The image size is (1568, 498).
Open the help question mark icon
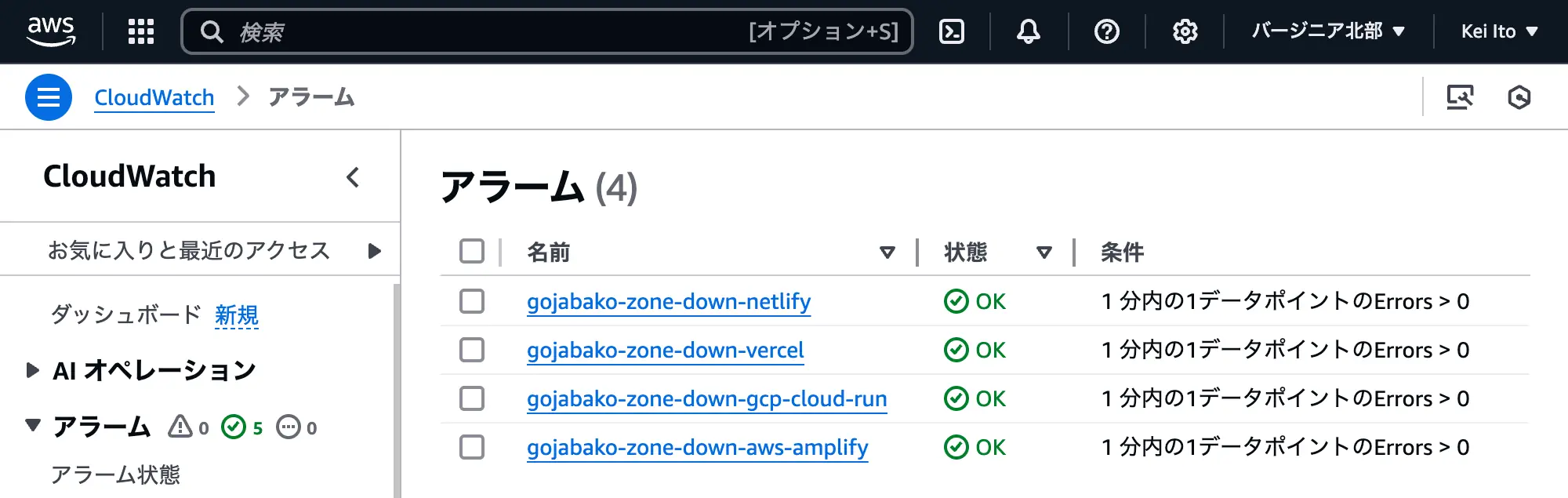[x=1107, y=31]
